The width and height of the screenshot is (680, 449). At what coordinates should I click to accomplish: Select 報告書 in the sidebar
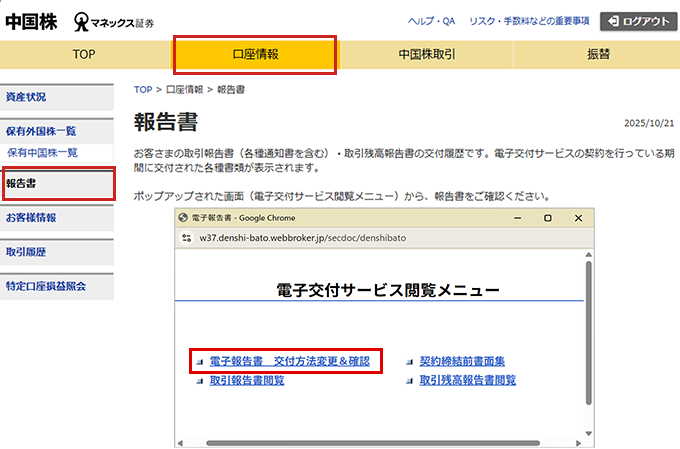coord(58,184)
